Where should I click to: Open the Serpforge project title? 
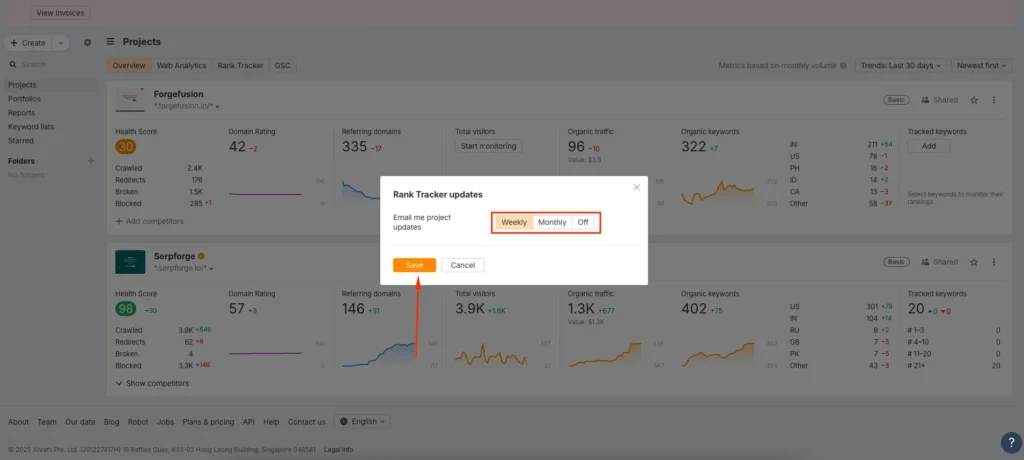point(174,256)
